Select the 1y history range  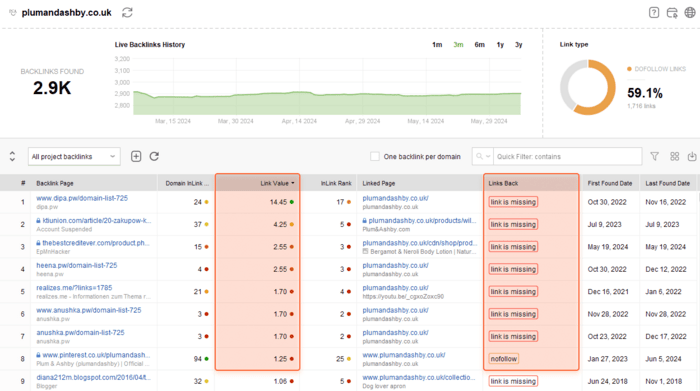pos(500,45)
